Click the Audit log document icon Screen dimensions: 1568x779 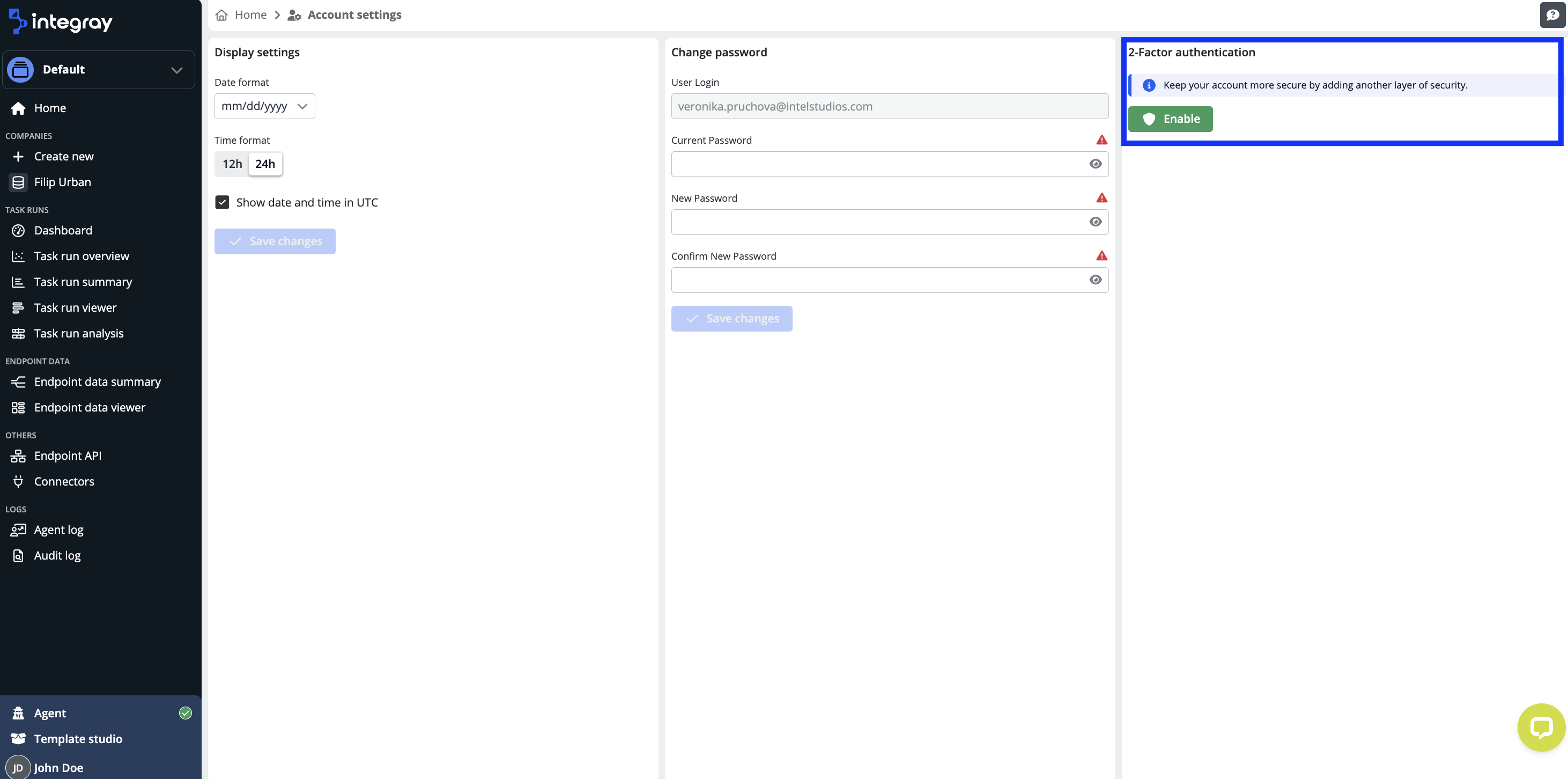coord(18,555)
